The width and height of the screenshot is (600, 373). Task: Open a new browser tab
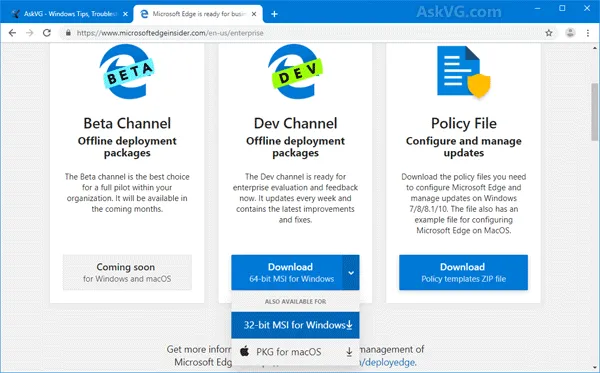tap(274, 14)
